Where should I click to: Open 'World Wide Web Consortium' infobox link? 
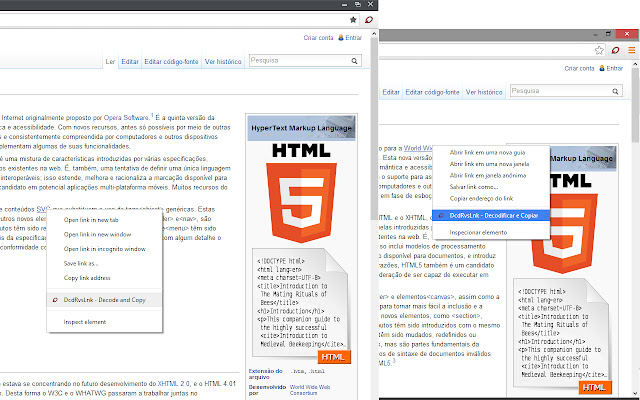pyautogui.click(x=310, y=390)
